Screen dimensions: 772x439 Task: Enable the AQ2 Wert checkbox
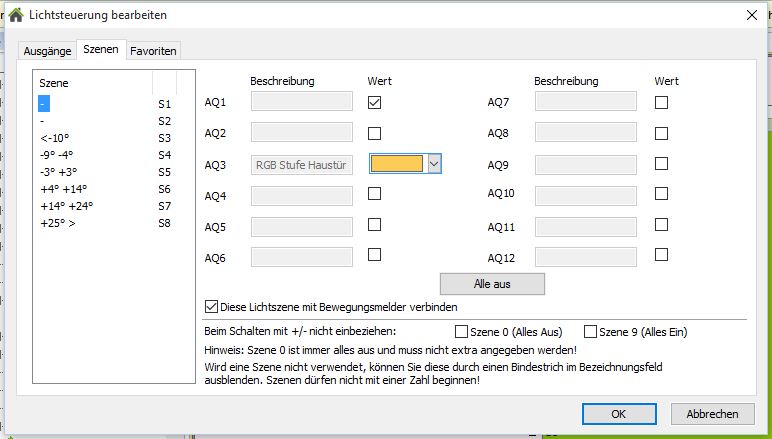tap(375, 133)
